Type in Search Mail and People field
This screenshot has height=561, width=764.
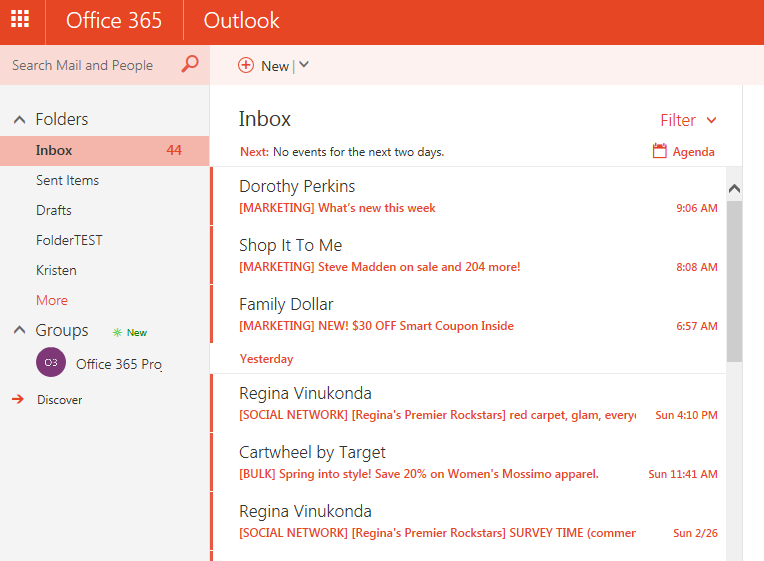click(x=90, y=65)
